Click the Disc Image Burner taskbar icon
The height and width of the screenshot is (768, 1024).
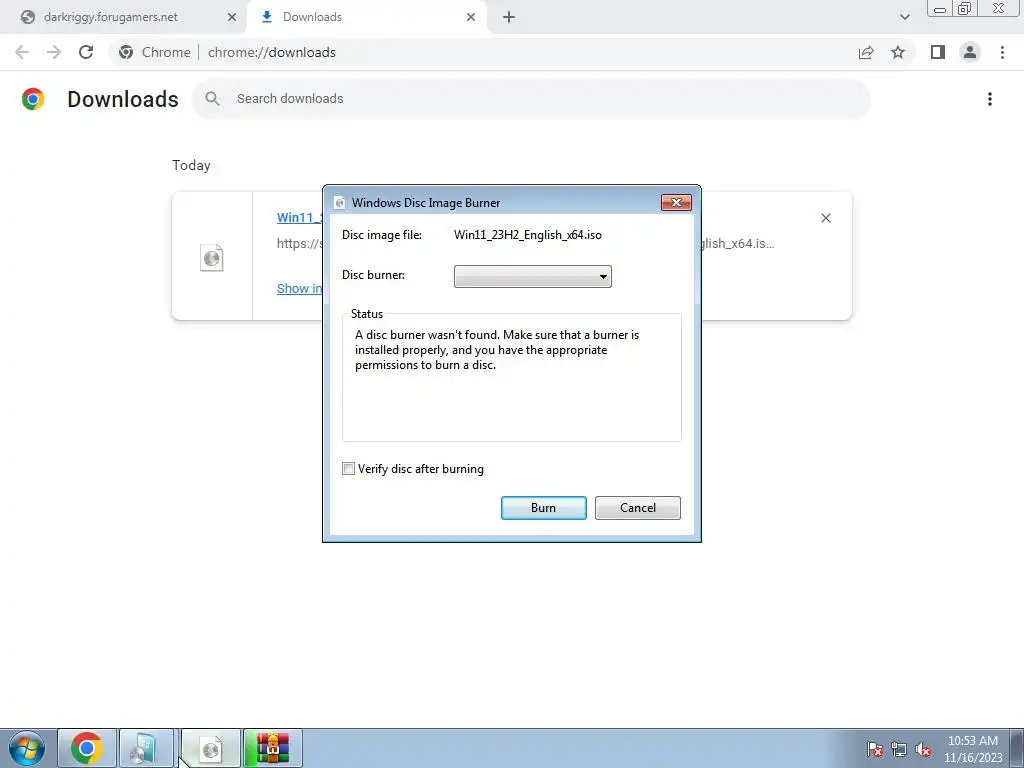click(211, 748)
